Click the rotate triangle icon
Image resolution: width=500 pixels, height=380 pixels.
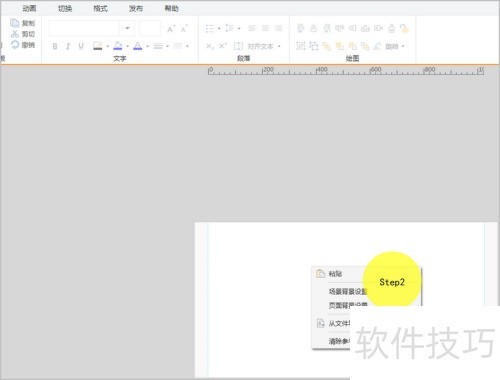377,46
